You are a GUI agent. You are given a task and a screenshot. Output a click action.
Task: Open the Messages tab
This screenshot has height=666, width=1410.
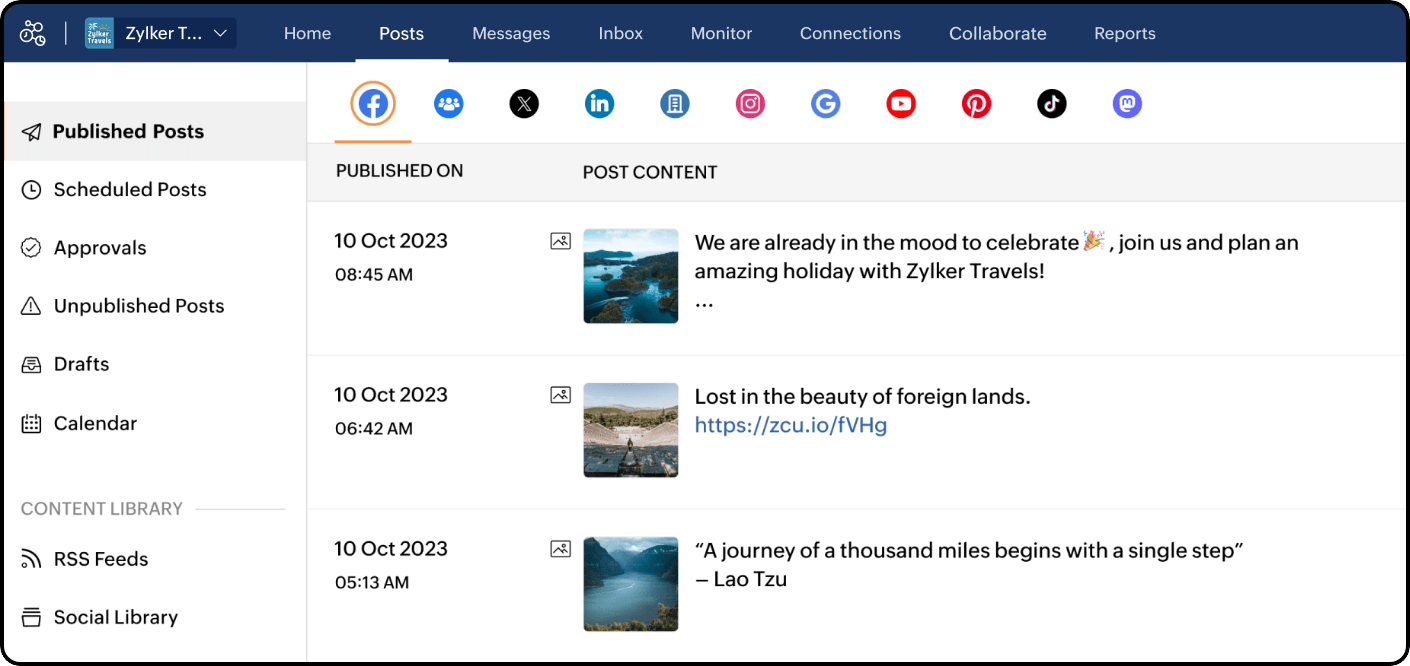tap(510, 33)
